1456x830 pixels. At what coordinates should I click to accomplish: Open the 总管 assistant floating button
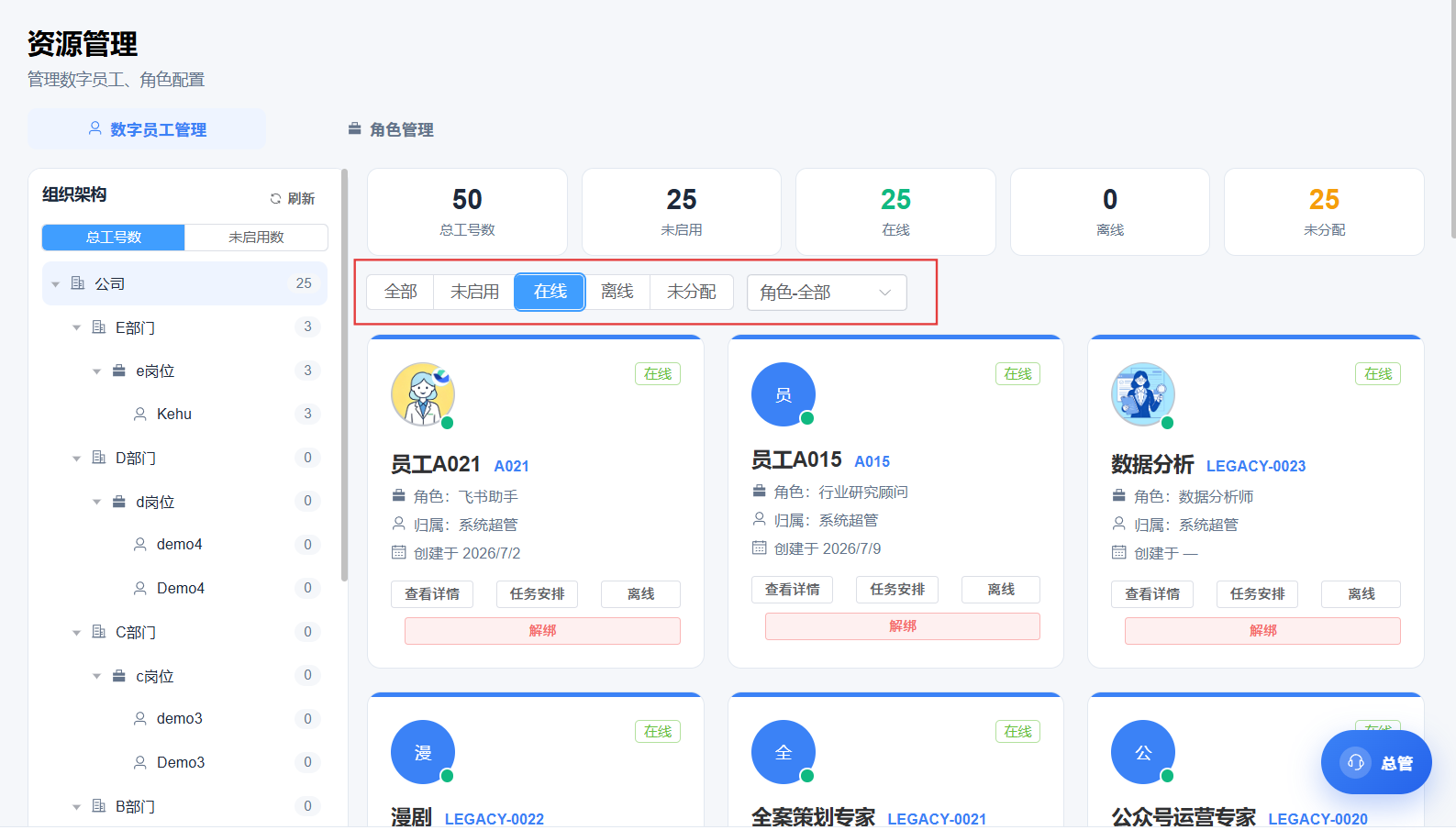click(x=1376, y=762)
